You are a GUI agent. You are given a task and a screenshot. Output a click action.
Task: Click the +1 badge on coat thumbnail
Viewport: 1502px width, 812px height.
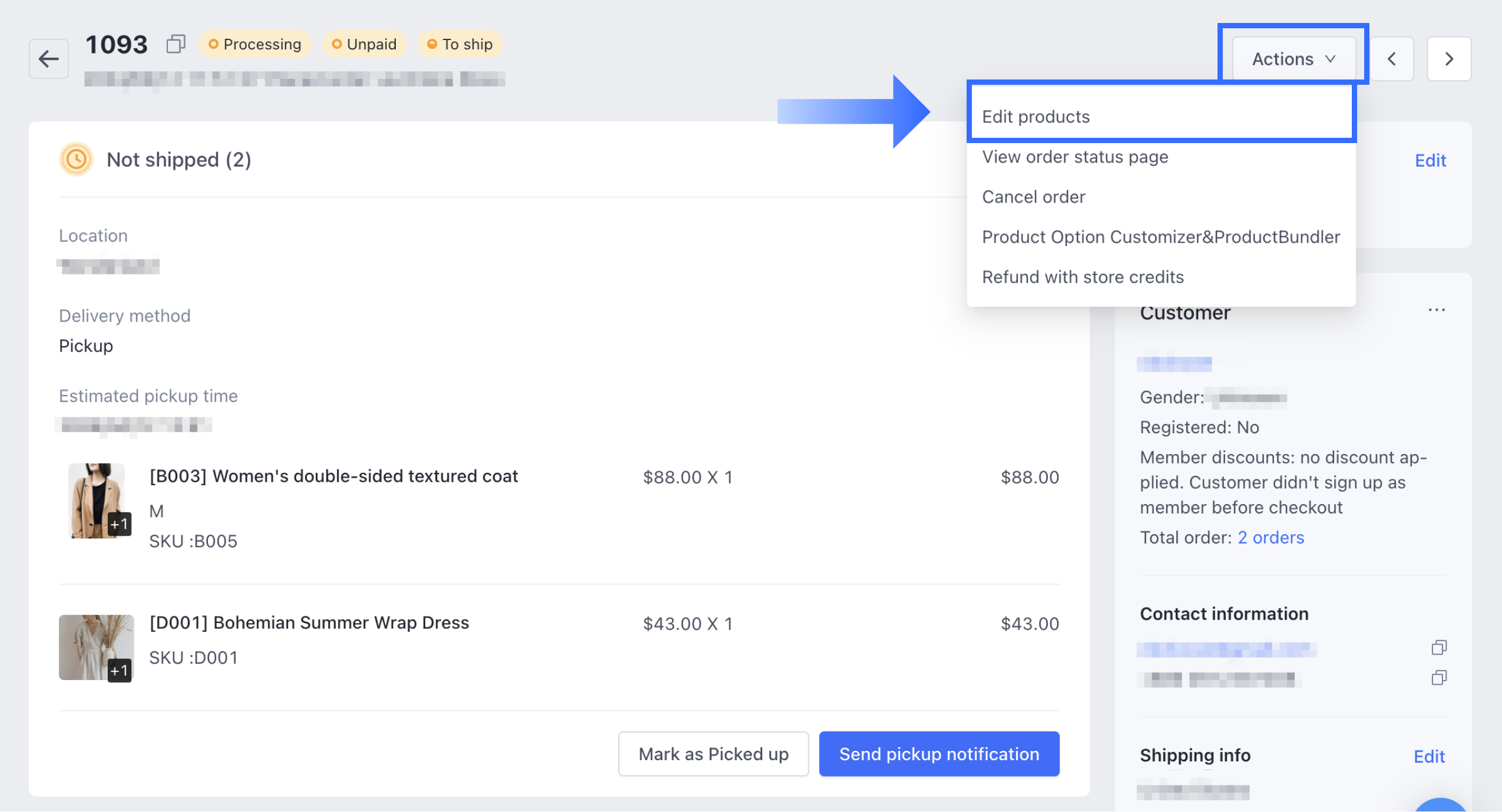(x=119, y=524)
